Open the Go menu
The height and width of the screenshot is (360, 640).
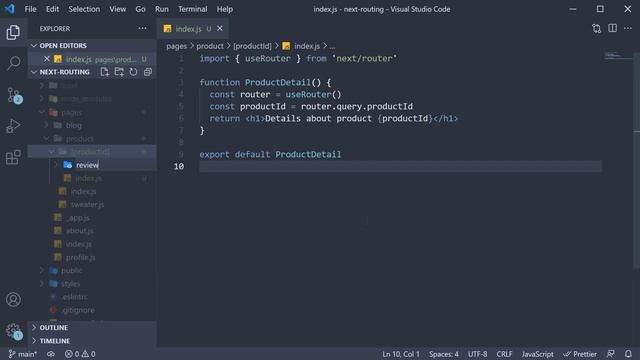(140, 9)
